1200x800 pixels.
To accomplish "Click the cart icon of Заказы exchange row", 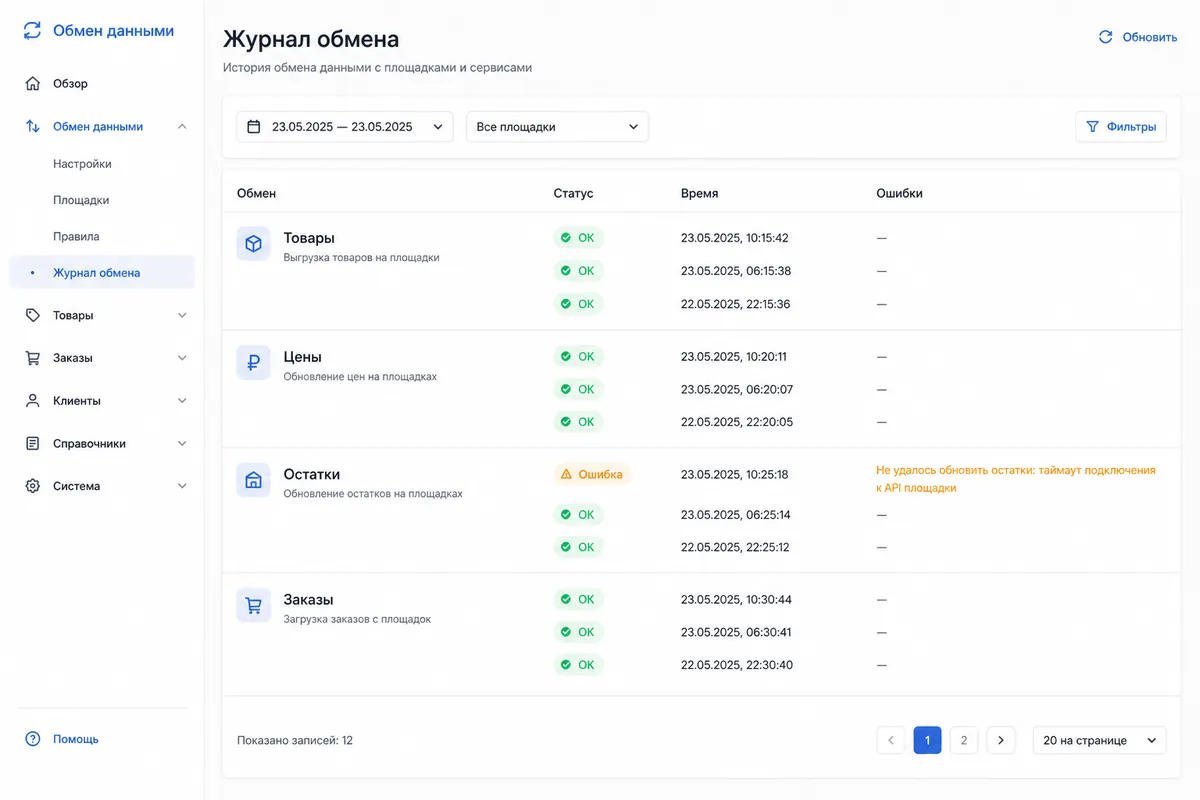I will coord(254,606).
